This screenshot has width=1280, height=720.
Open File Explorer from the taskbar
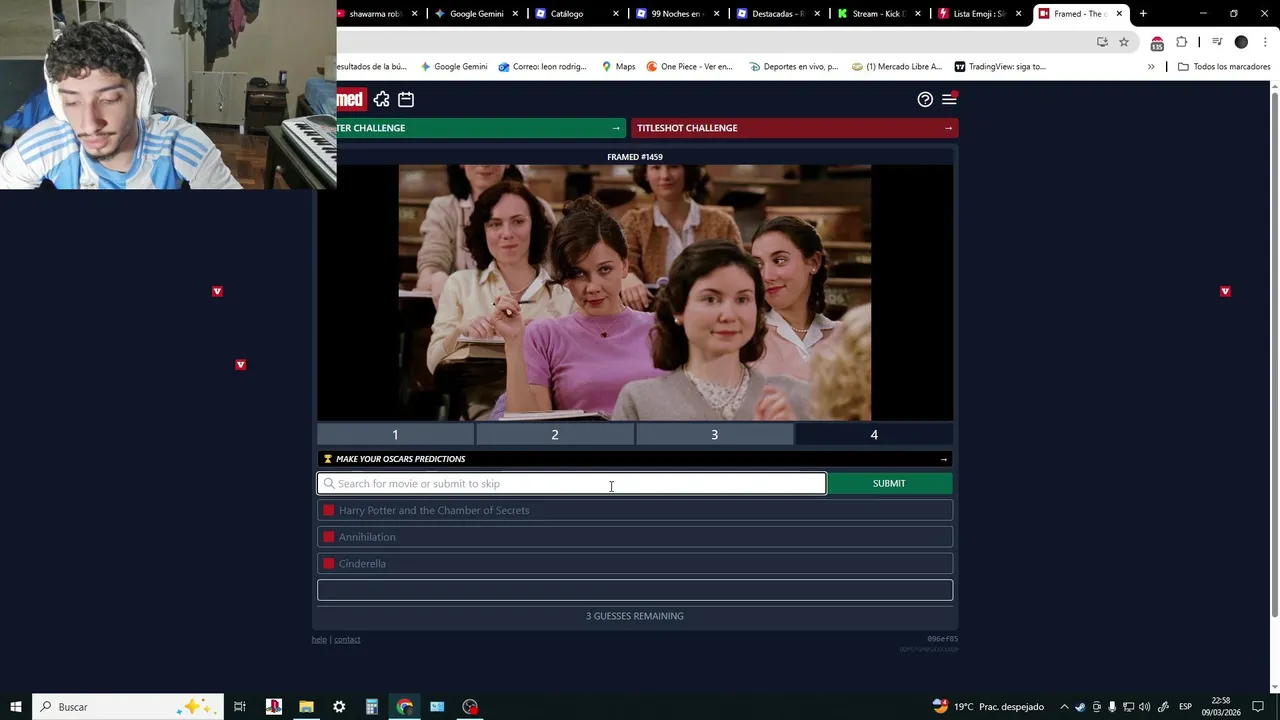tap(306, 707)
